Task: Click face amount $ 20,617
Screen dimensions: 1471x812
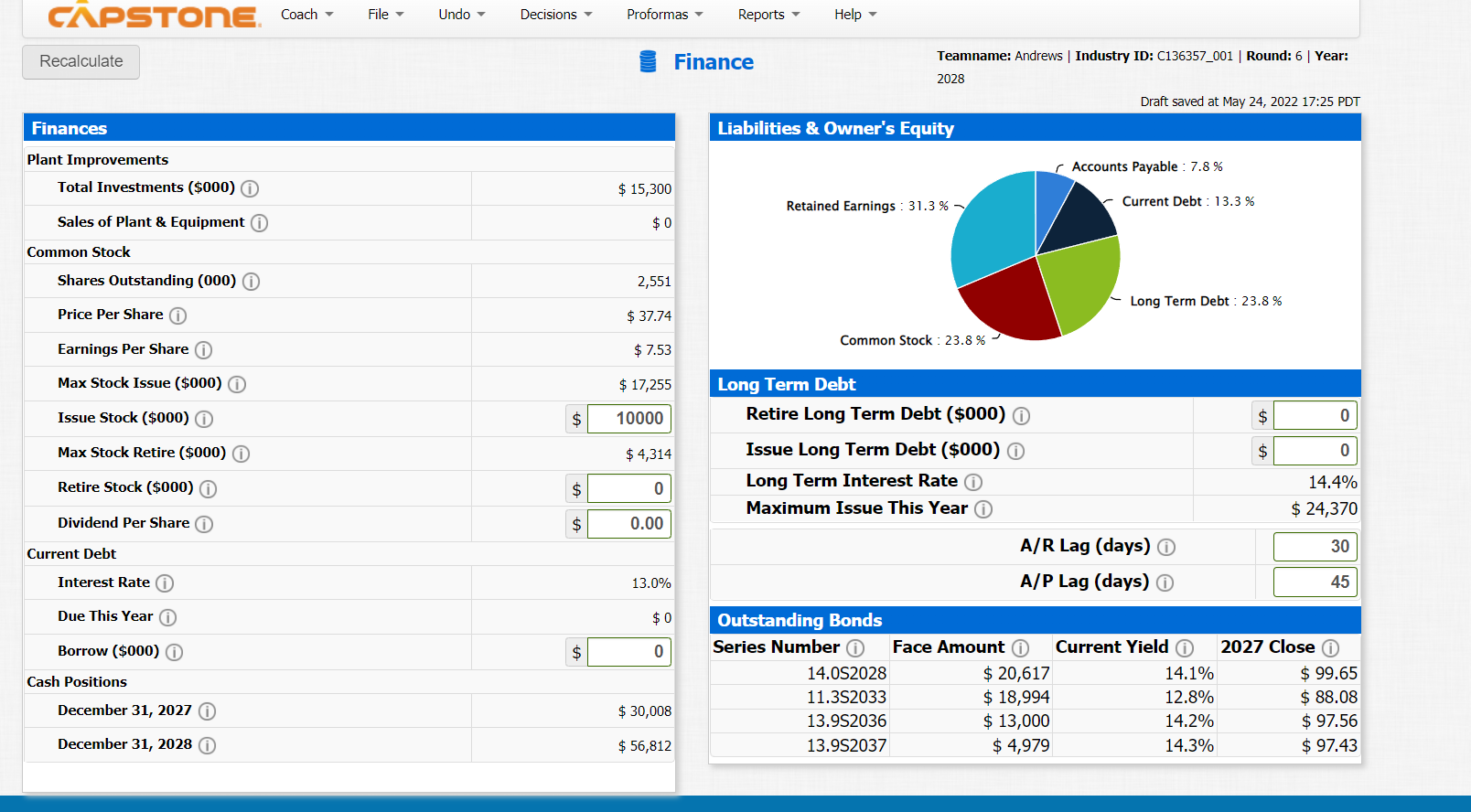Action: click(1016, 674)
